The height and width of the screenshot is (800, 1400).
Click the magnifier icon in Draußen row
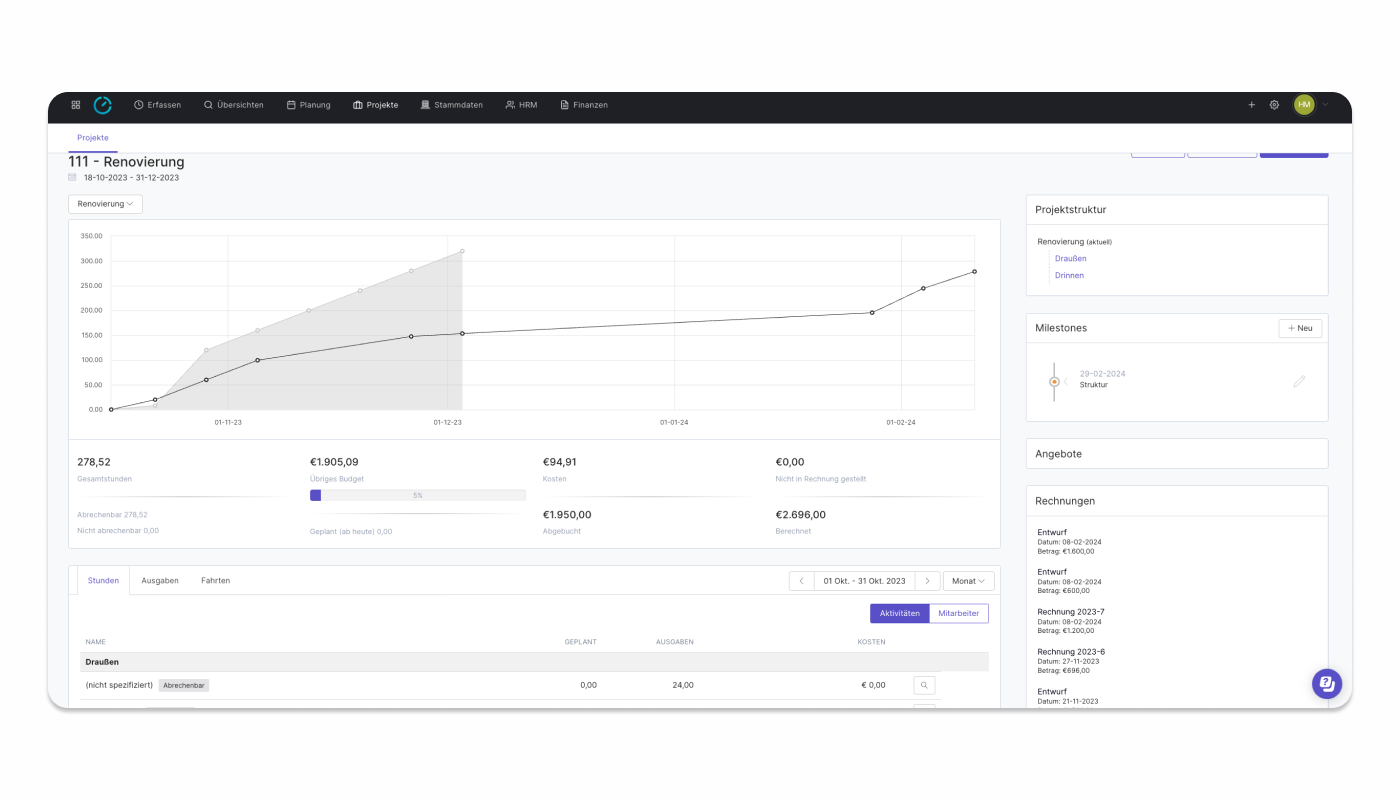pyautogui.click(x=925, y=685)
